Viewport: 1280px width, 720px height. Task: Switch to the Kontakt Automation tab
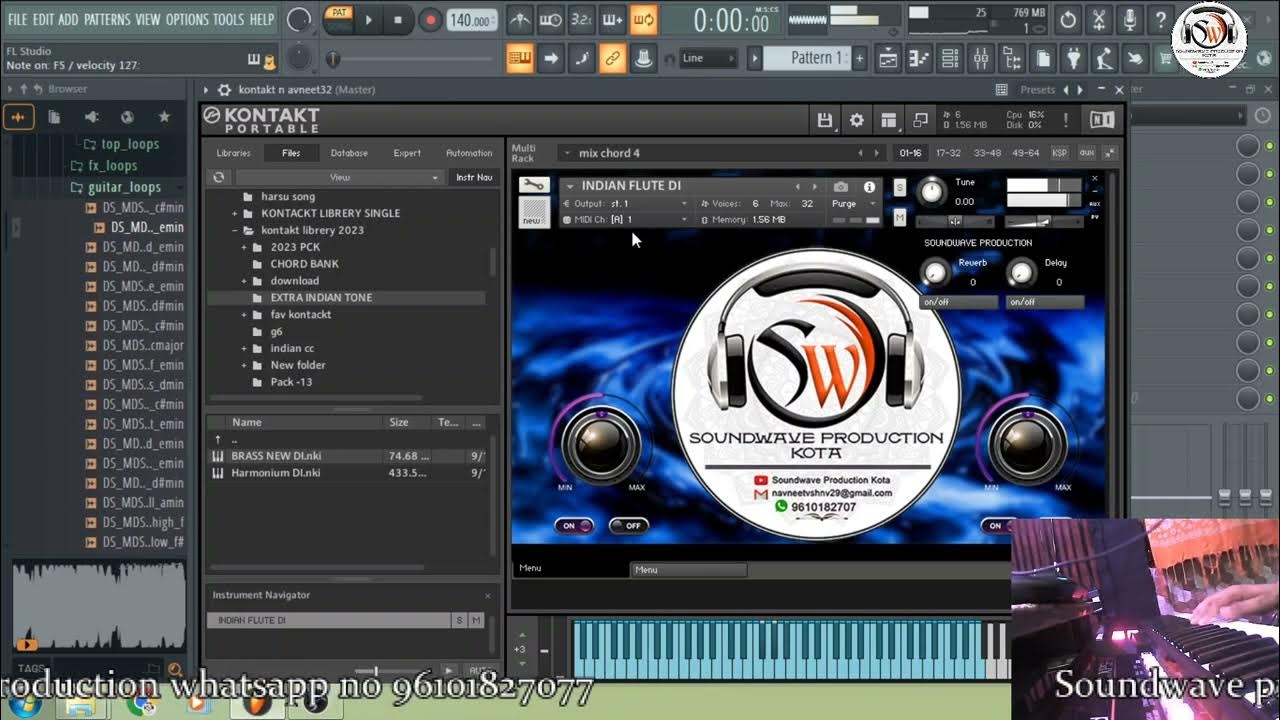point(469,153)
